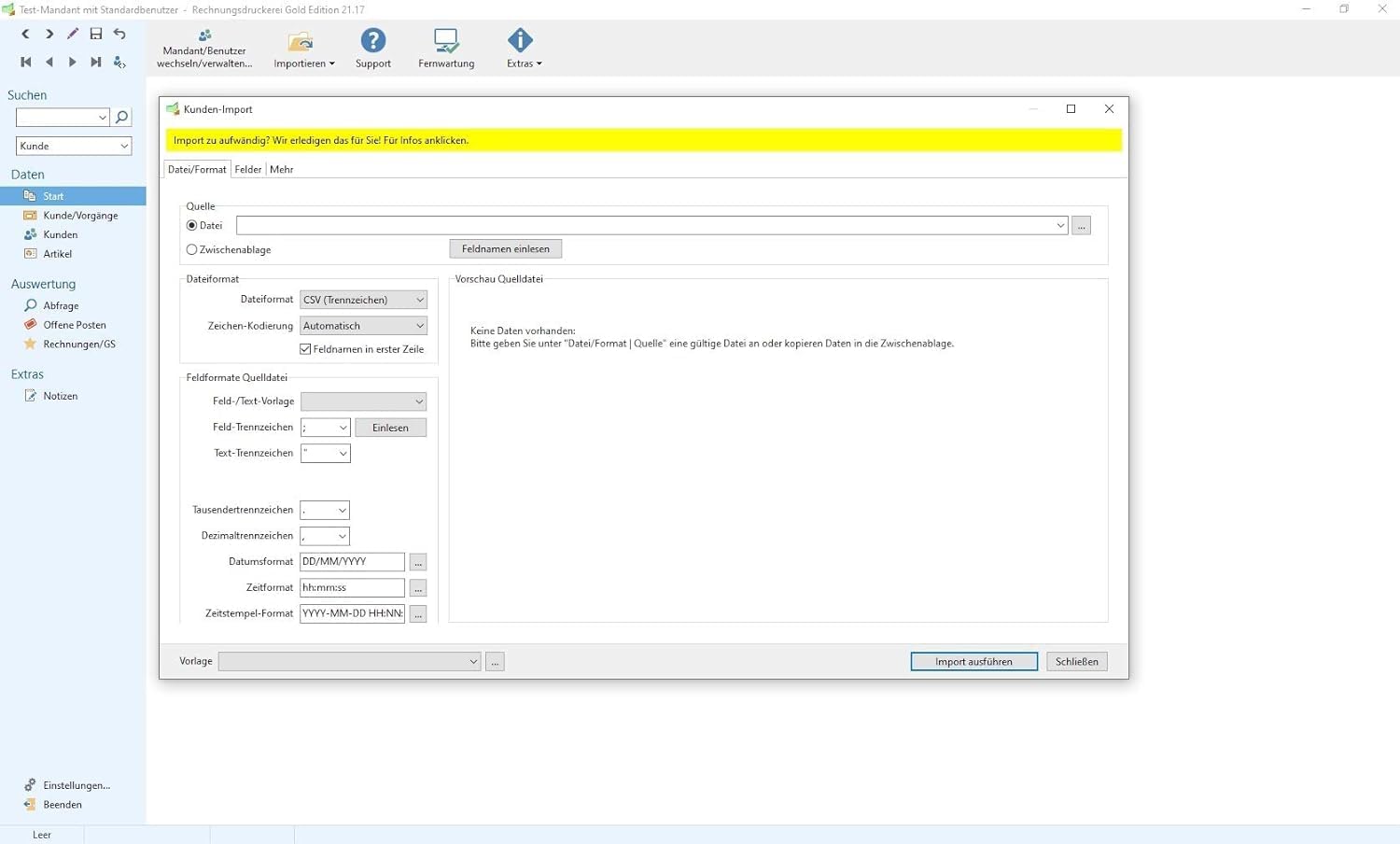Open Fernwartung remote maintenance tool
The width and height of the screenshot is (1400, 844).
[x=445, y=41]
